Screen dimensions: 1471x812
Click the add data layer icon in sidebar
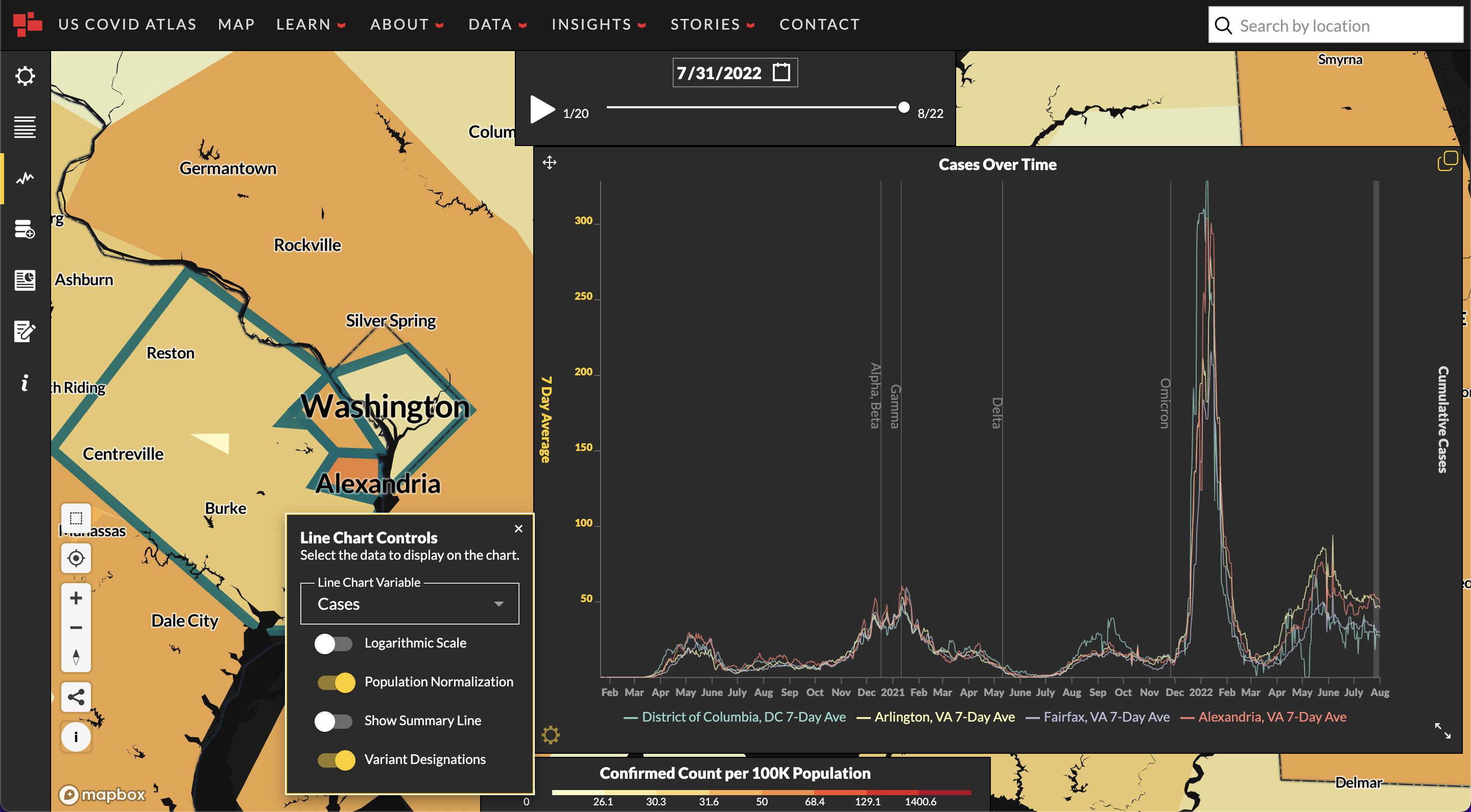(25, 229)
